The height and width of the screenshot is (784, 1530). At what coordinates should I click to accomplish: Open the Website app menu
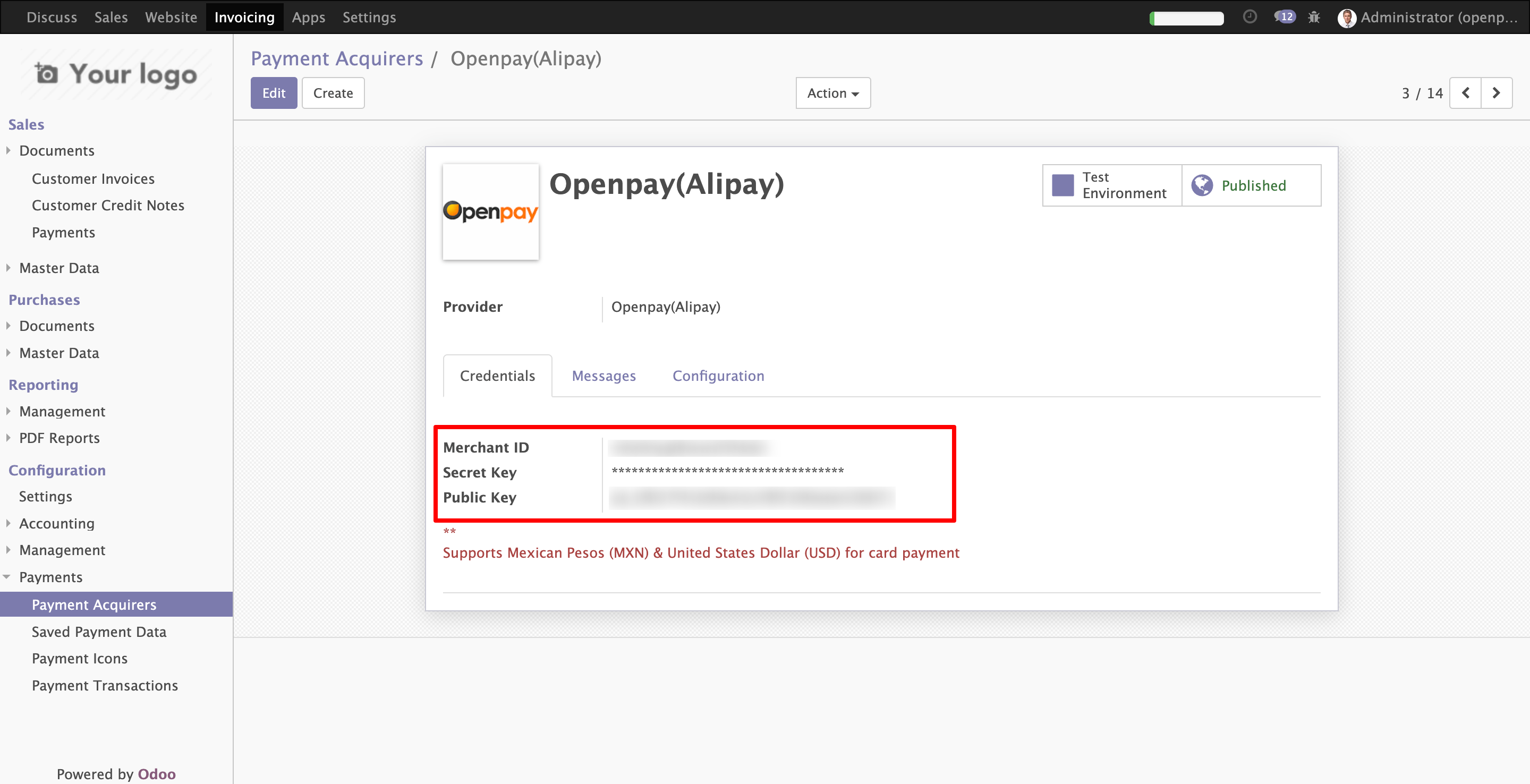(x=171, y=17)
